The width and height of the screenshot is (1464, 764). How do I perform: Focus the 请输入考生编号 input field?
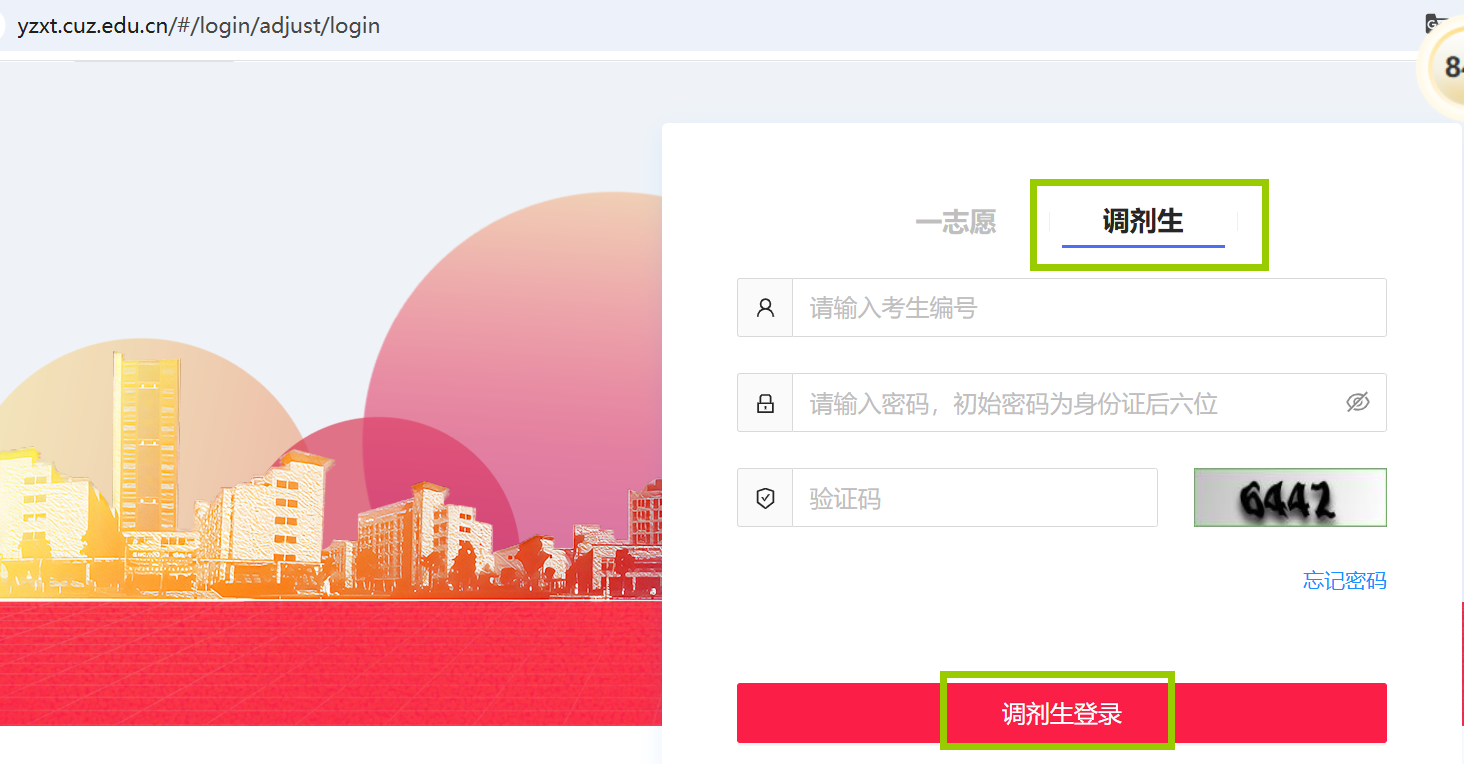tap(1089, 308)
